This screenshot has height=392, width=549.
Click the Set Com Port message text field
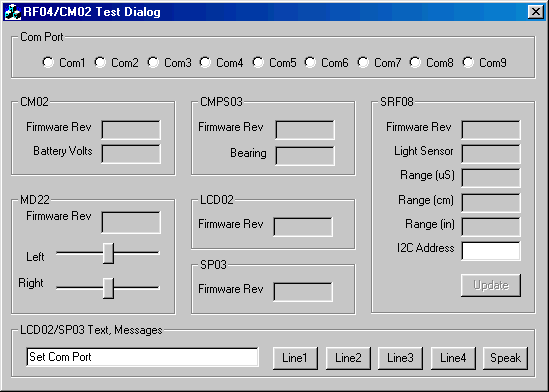[143, 357]
